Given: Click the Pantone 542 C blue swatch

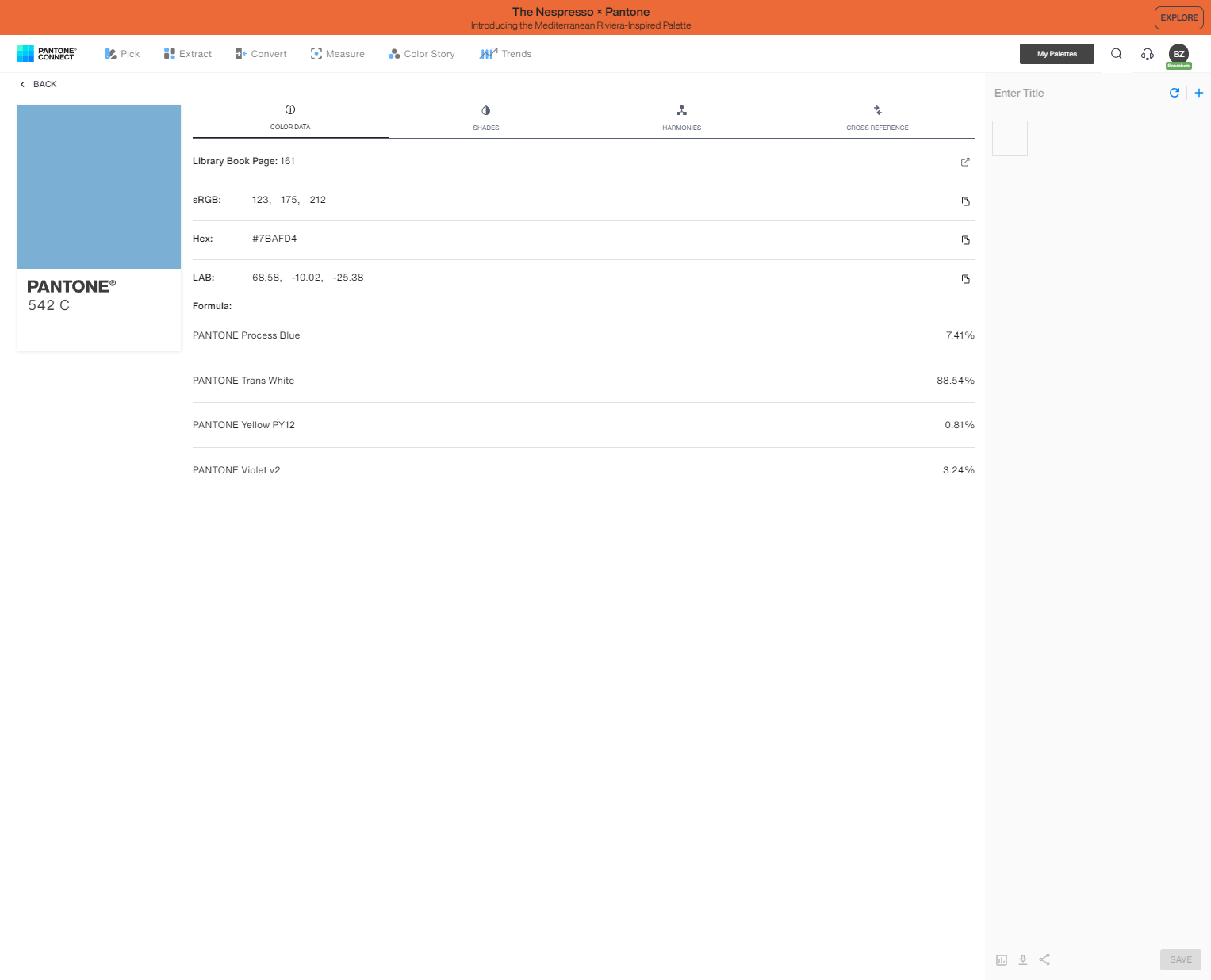Looking at the screenshot, I should (99, 187).
